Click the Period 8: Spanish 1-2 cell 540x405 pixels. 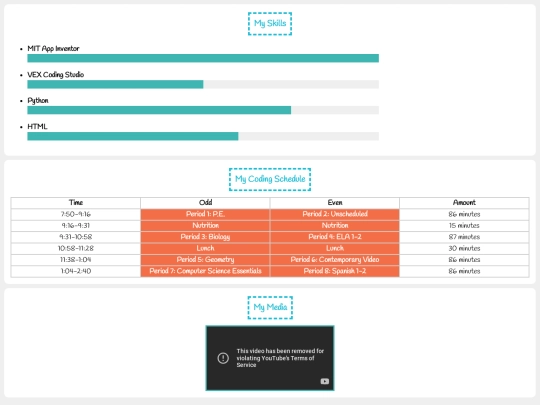pyautogui.click(x=335, y=271)
